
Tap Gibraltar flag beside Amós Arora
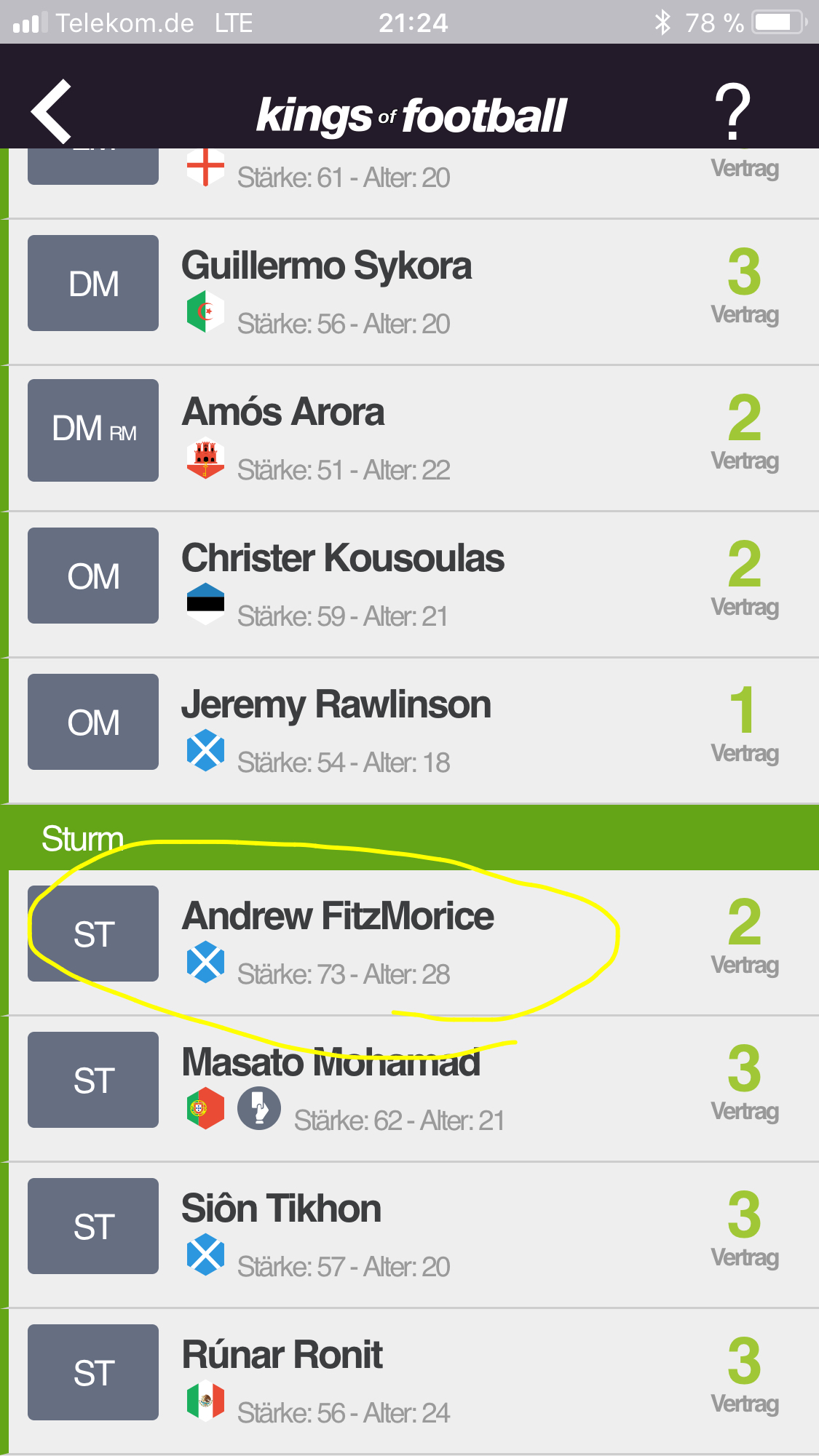coord(205,458)
